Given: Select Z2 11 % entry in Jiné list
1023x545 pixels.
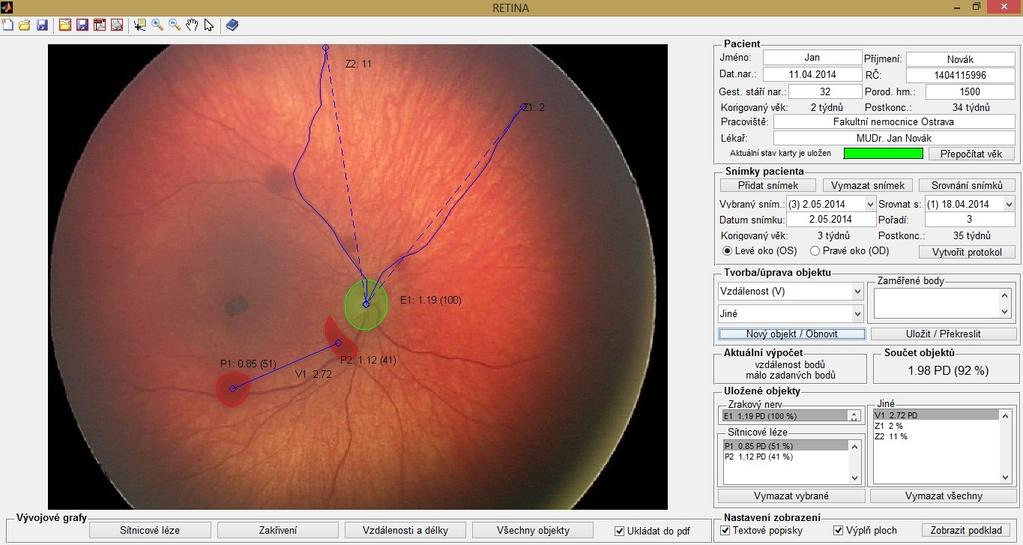Looking at the screenshot, I should (x=936, y=436).
